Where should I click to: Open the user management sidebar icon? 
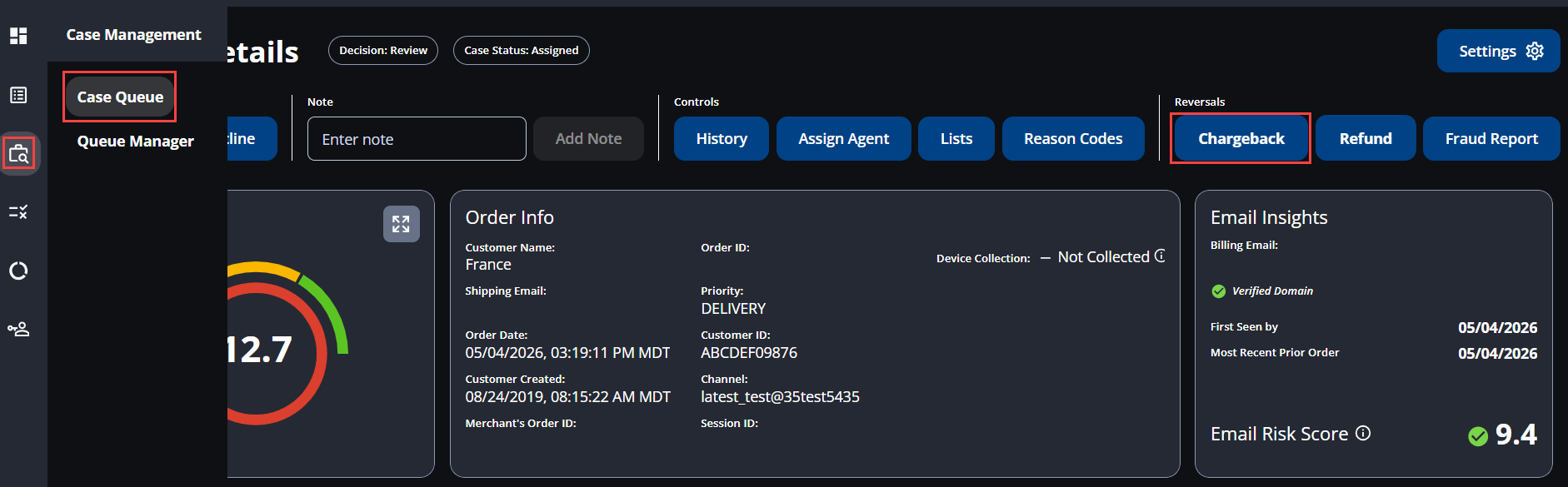[x=18, y=330]
